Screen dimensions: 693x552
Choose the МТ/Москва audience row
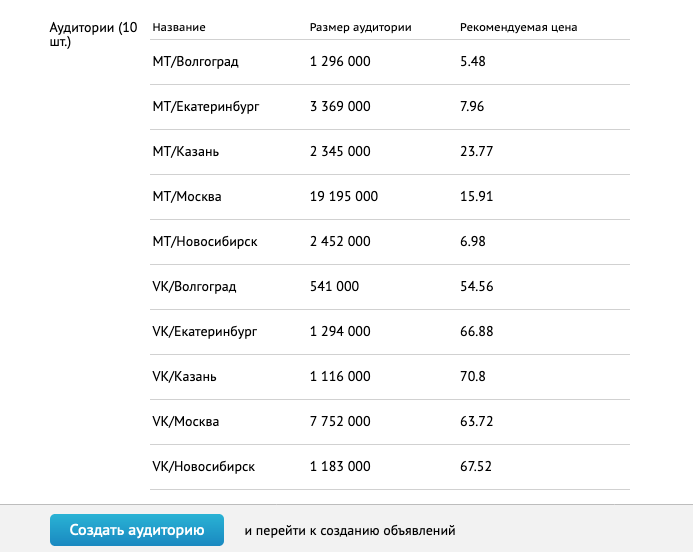point(390,197)
